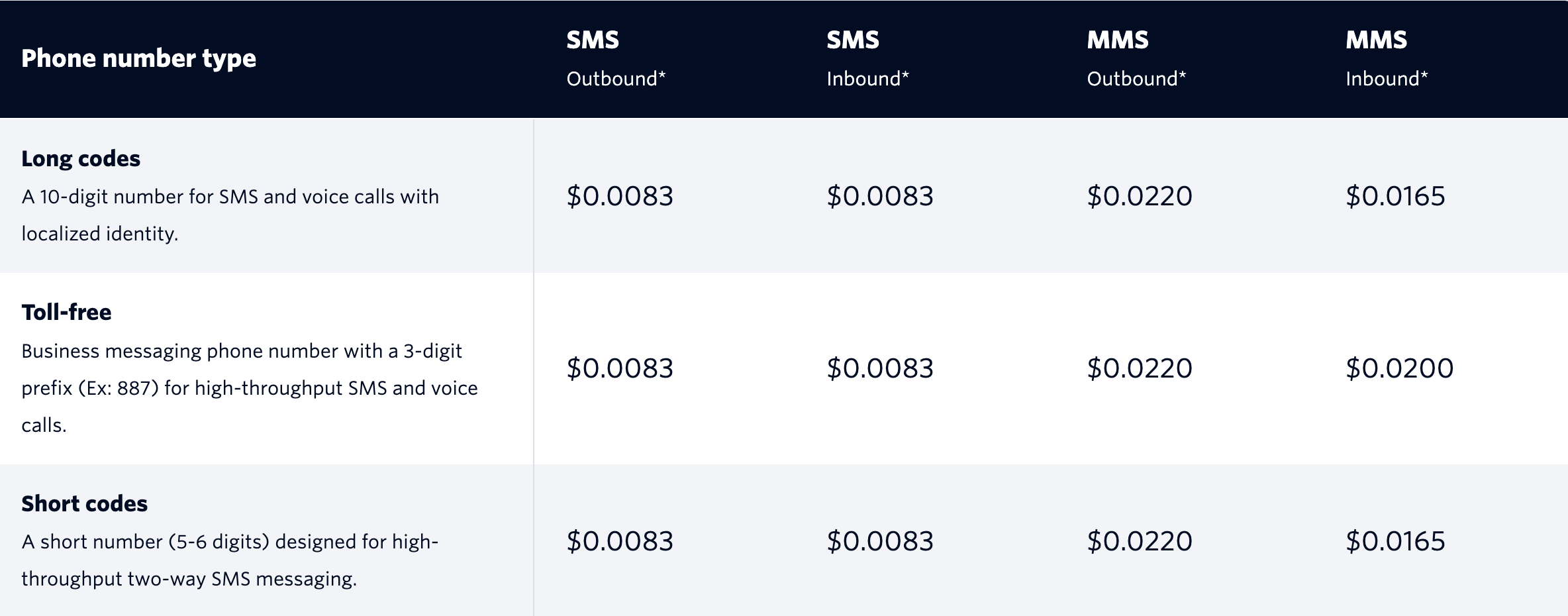Click the "Short codes" row title
1568x616 pixels.
coord(84,503)
